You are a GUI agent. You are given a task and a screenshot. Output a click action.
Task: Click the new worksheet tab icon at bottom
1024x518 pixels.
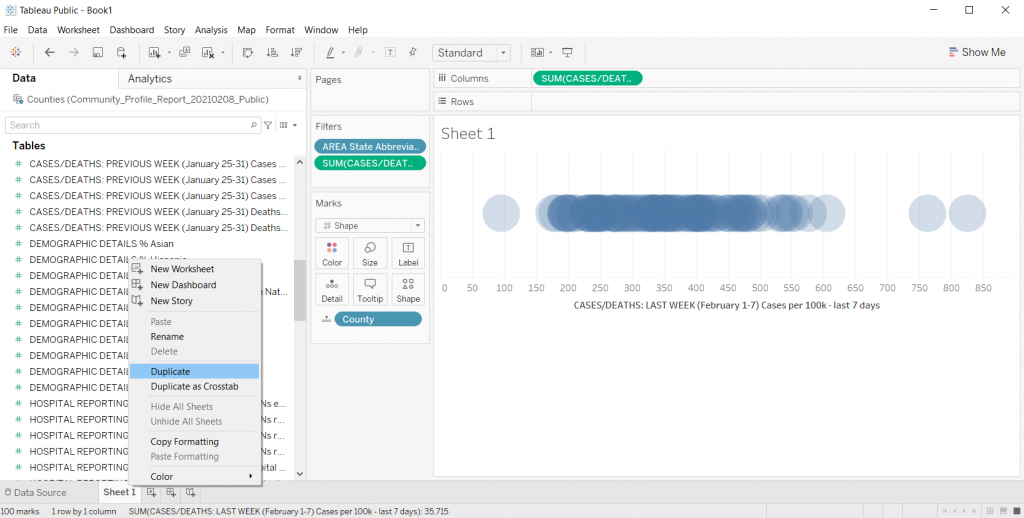point(151,493)
